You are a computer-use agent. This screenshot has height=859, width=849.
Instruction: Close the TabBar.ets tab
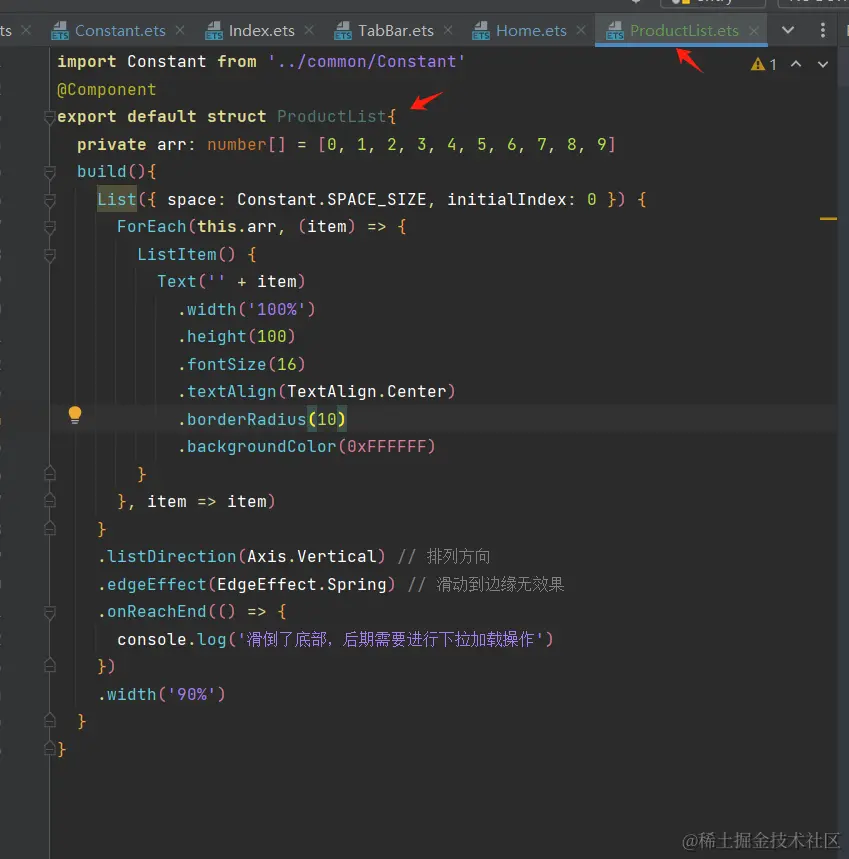[448, 31]
